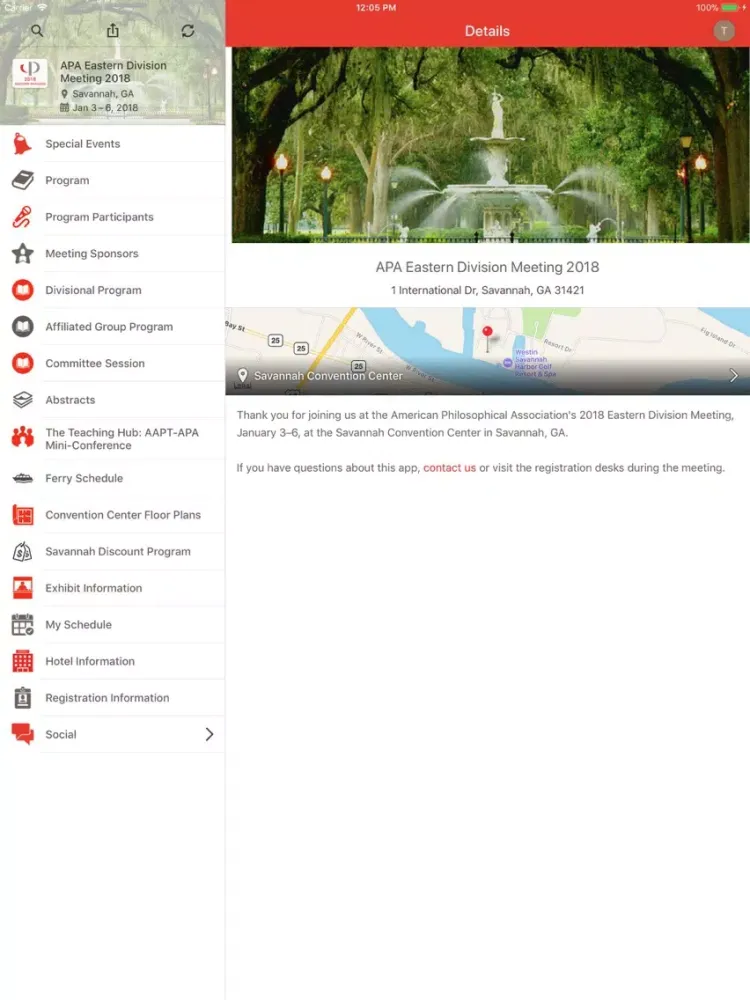Screen dimensions: 750x1000
Task: Open Exhibit Information entry
Action: tap(112, 588)
